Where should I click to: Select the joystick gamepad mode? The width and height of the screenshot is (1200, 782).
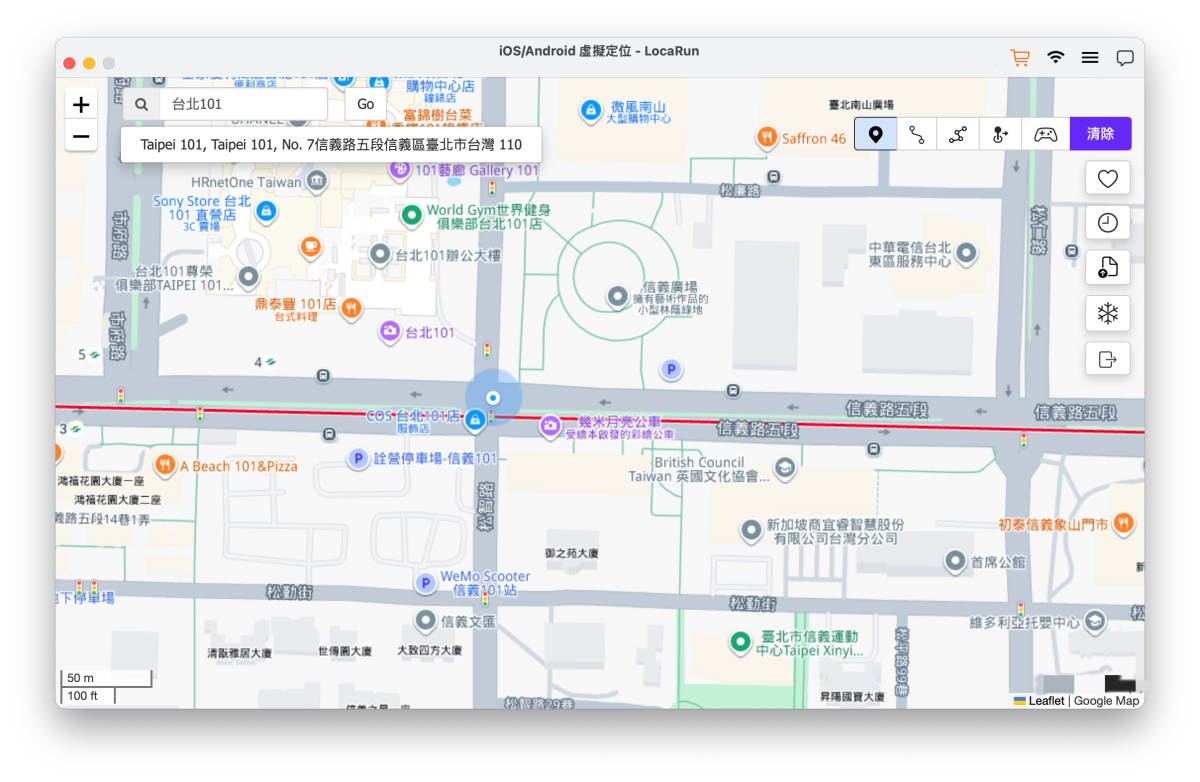pos(1045,133)
